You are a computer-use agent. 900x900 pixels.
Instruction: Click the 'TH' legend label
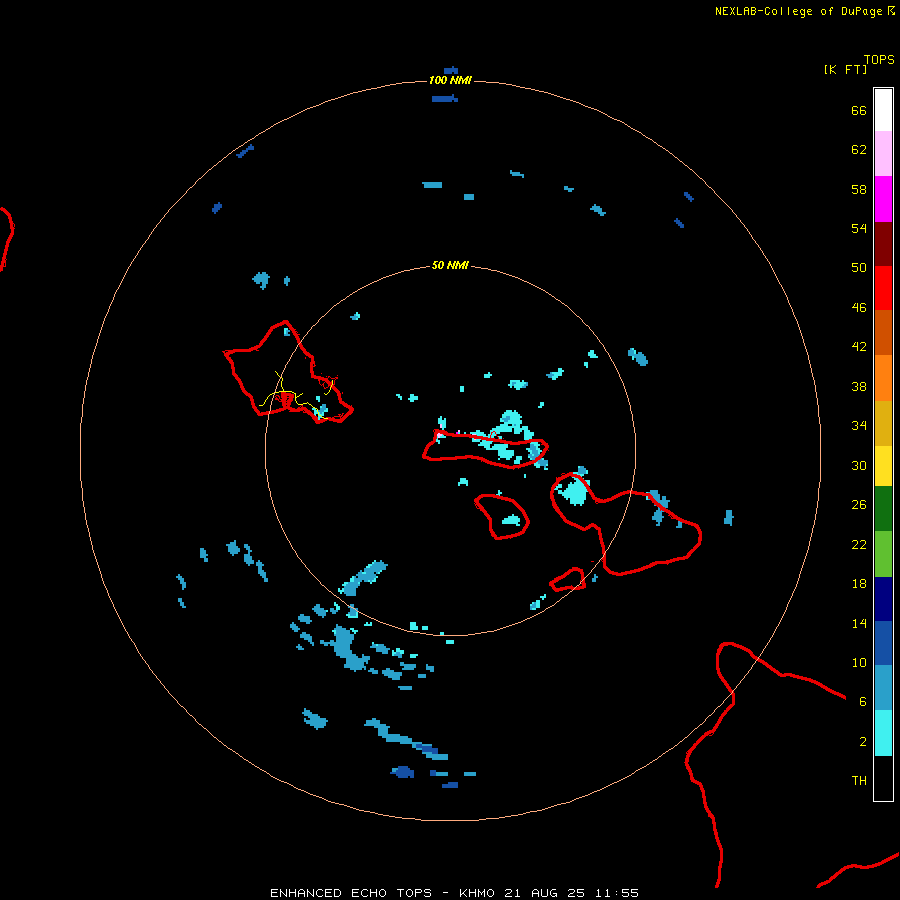(x=859, y=781)
